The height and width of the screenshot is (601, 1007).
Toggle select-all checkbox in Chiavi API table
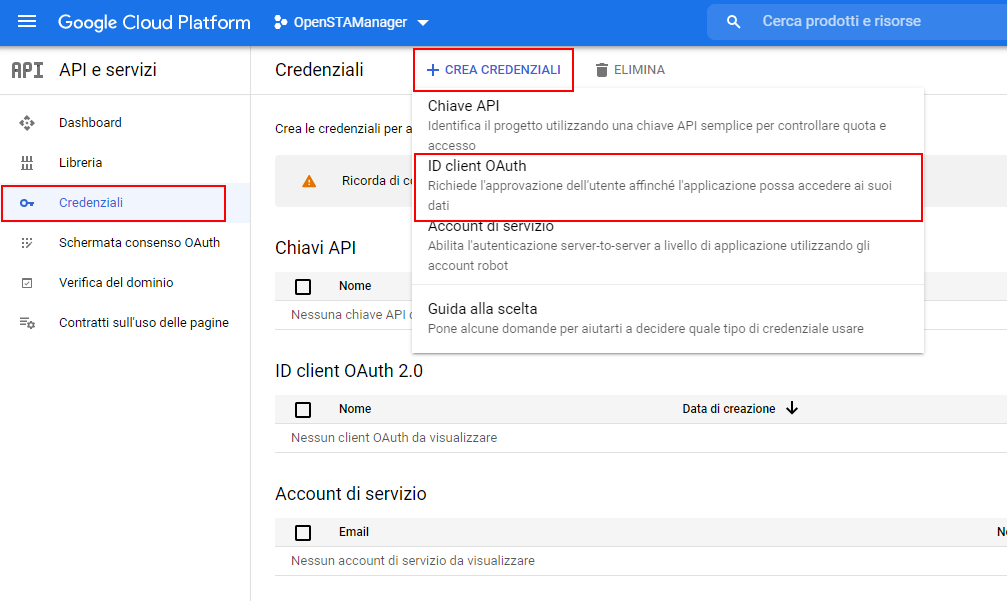[x=303, y=287]
